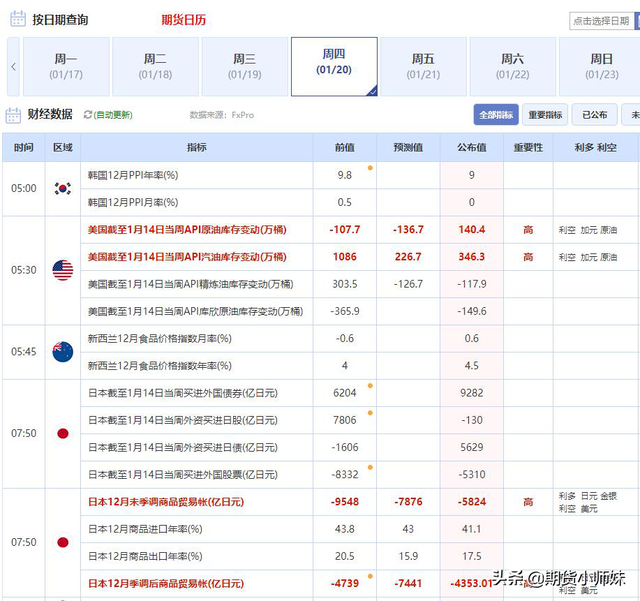Click orange dot beside 7806 previous value
Image resolution: width=640 pixels, height=601 pixels.
point(370,413)
